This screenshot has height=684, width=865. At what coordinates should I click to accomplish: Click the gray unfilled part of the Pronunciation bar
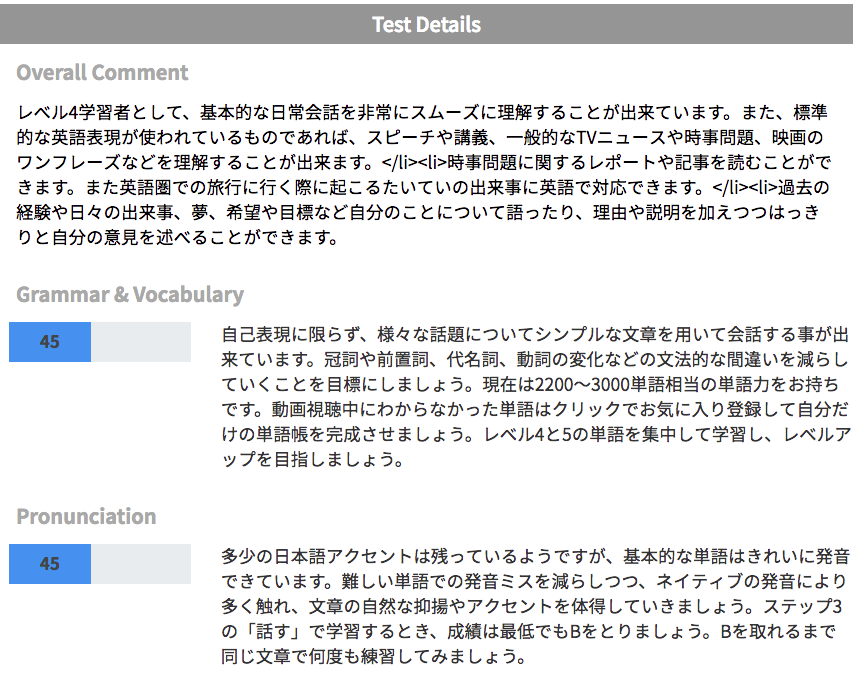pyautogui.click(x=141, y=564)
